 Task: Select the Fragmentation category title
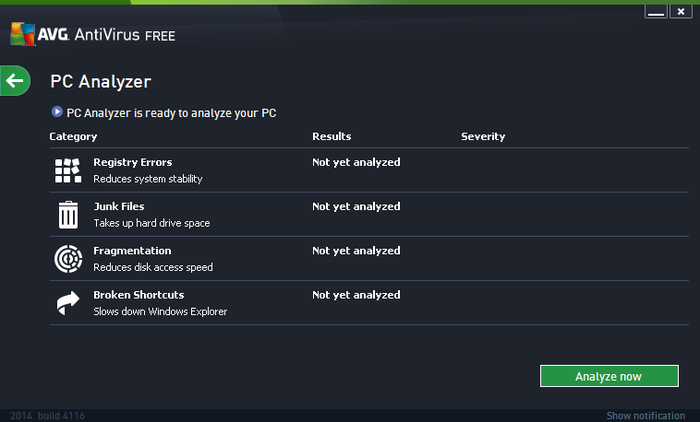click(132, 251)
